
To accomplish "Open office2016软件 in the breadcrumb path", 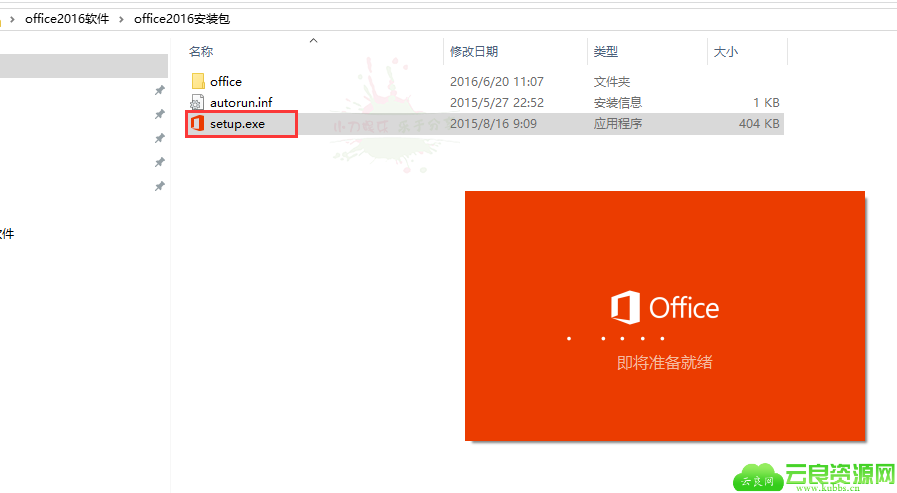I will (67, 19).
